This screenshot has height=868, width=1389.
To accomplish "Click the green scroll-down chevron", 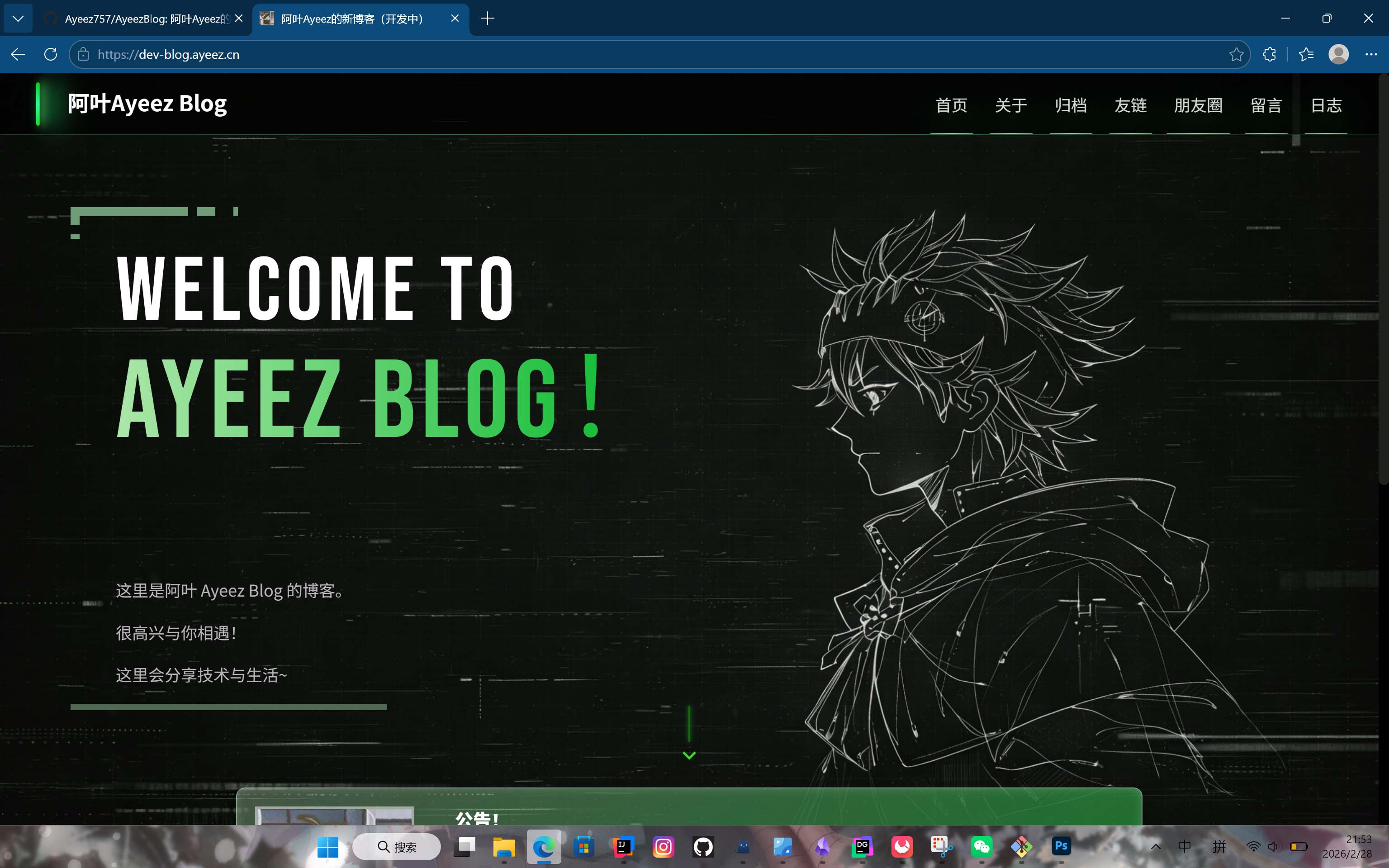I will pyautogui.click(x=689, y=755).
